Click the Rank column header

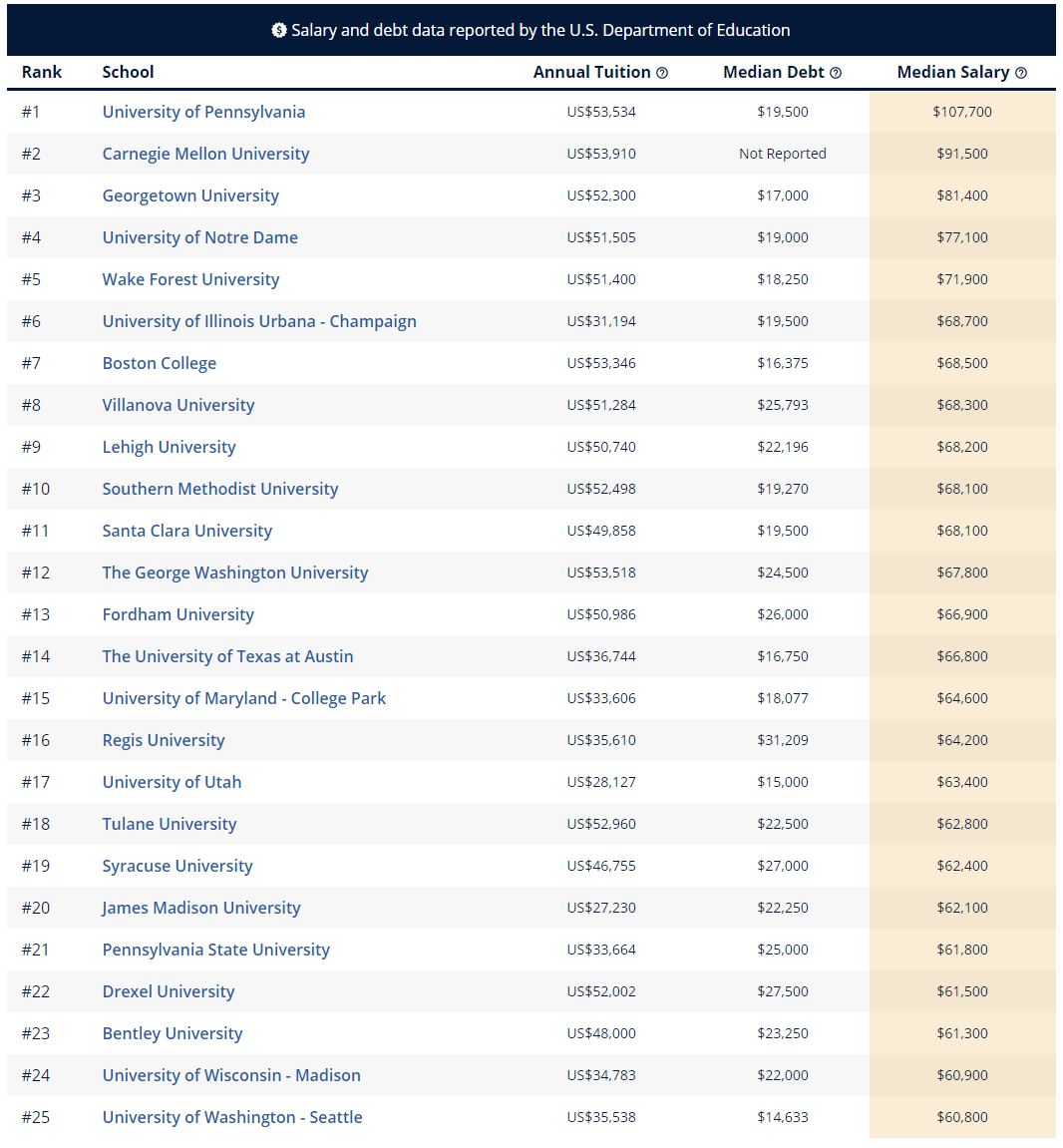pos(42,72)
